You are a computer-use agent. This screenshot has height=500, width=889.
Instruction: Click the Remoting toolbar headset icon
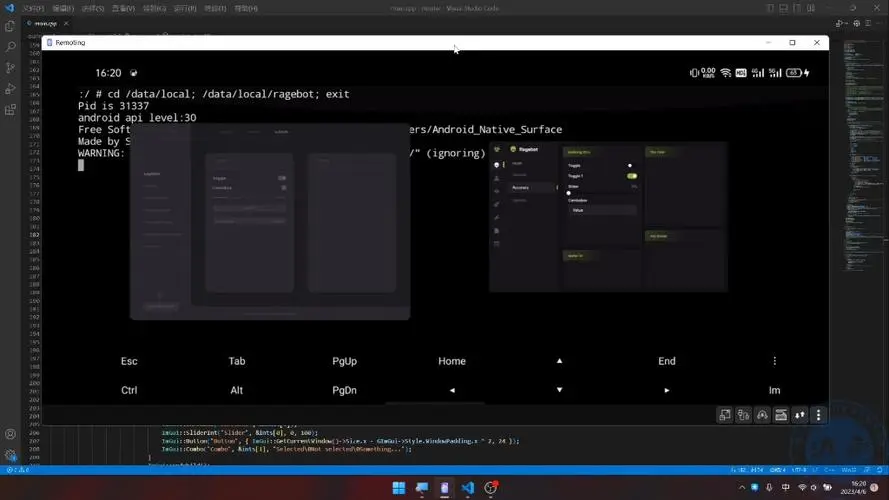[762, 416]
